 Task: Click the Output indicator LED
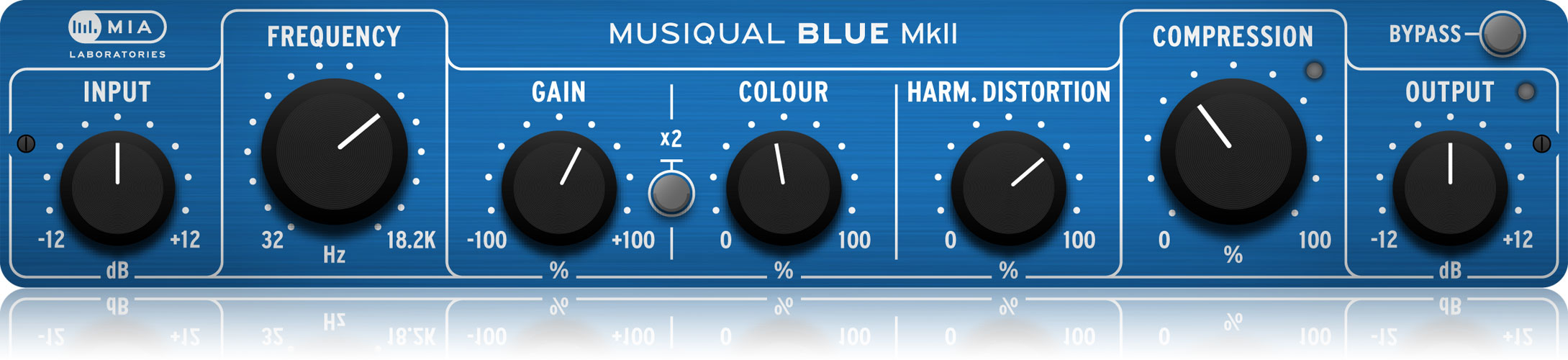click(1526, 92)
